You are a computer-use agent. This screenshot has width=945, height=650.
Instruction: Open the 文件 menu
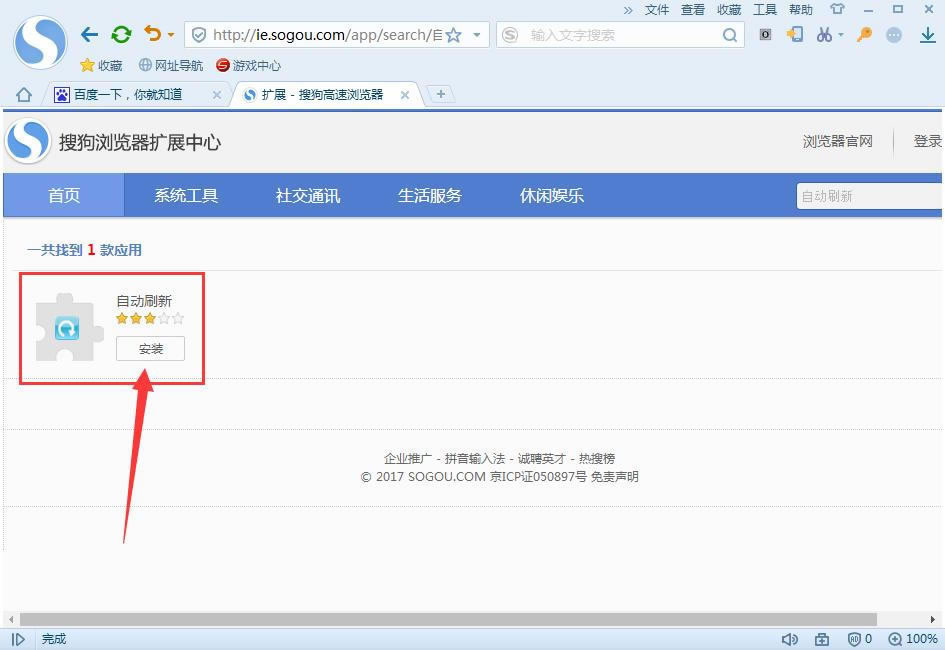click(x=657, y=10)
